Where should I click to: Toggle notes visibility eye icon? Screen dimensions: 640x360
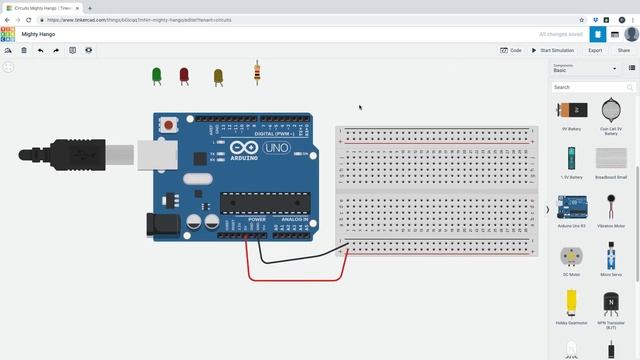tap(89, 50)
